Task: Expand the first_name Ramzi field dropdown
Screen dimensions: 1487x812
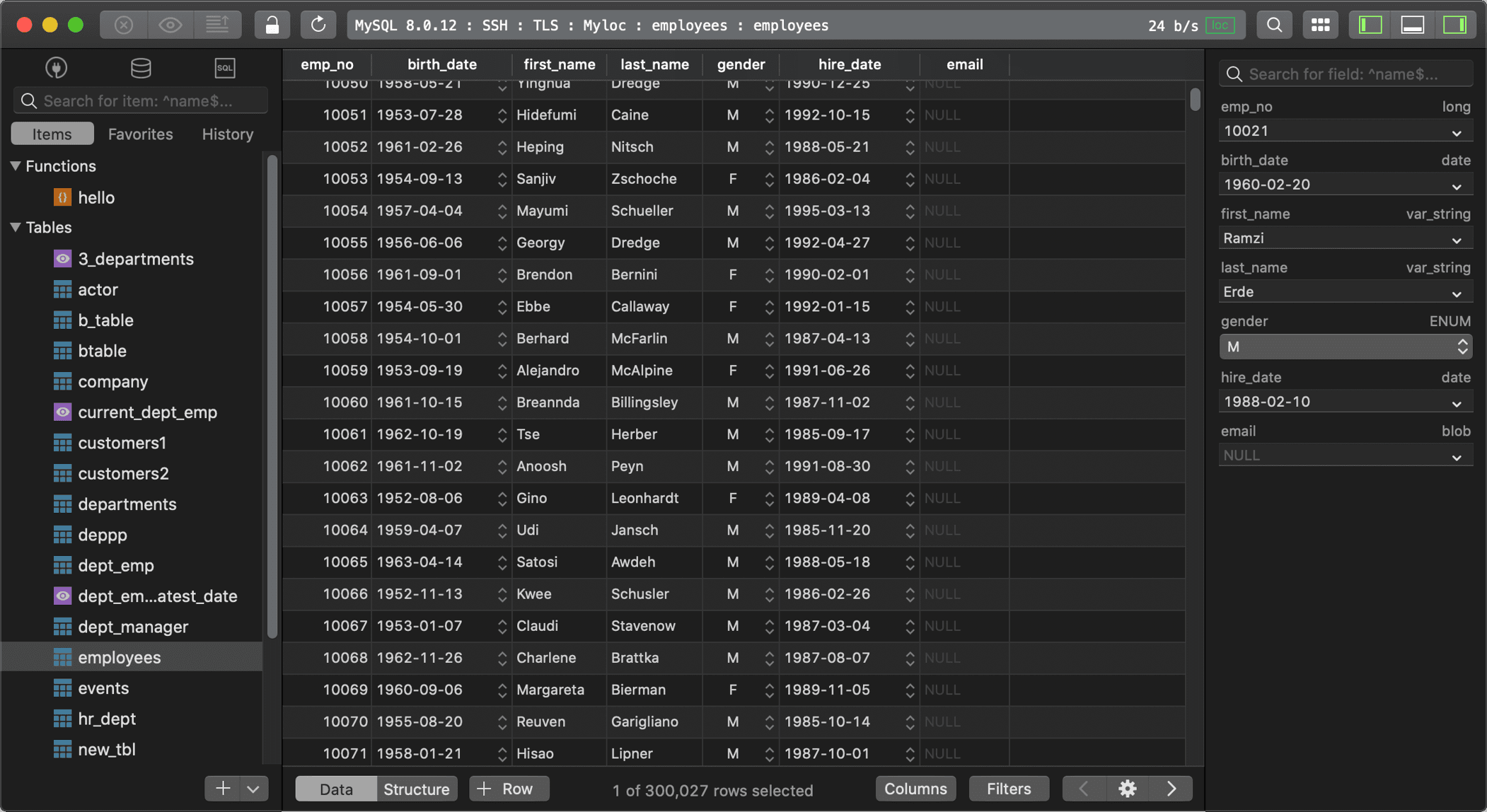Action: [x=1457, y=240]
